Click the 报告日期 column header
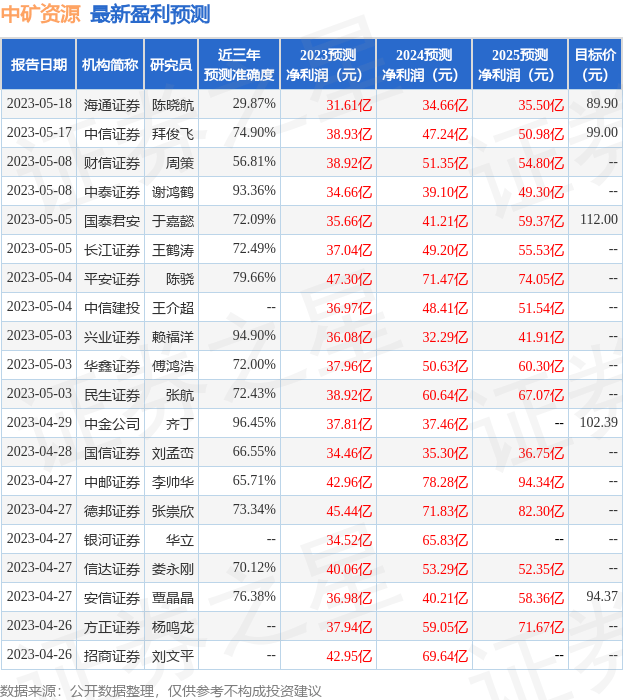This screenshot has height=700, width=623. point(38,64)
